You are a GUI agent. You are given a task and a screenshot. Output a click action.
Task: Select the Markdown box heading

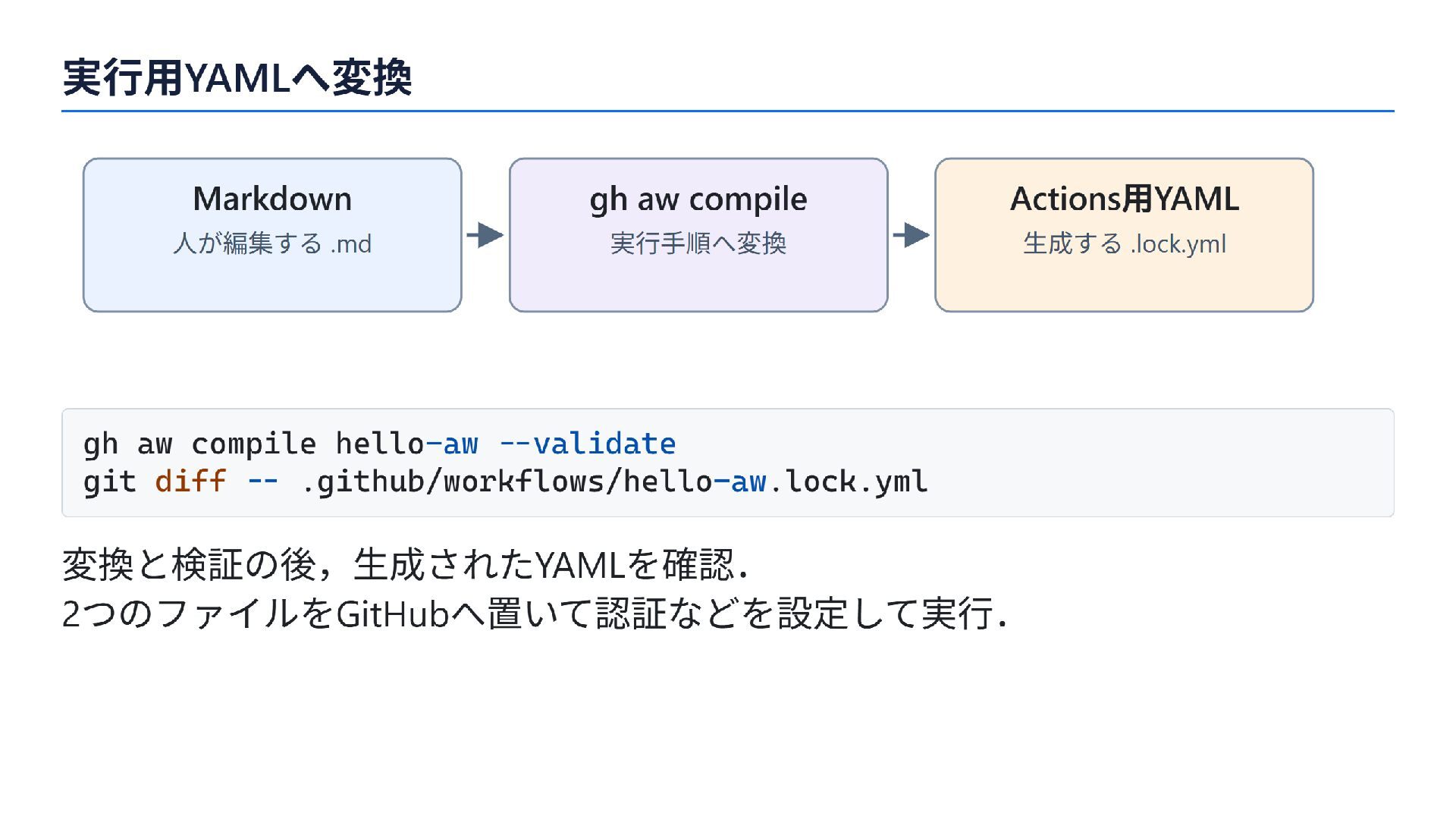[272, 199]
